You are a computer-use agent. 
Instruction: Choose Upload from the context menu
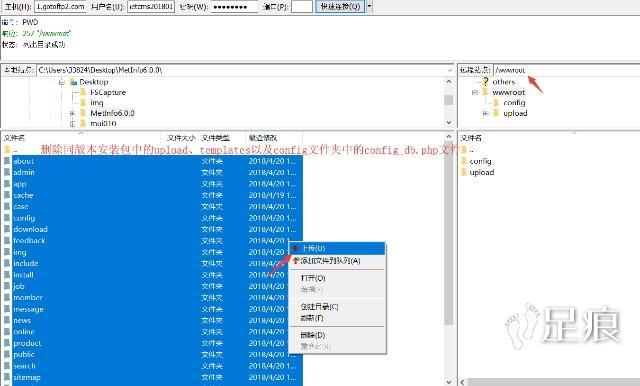(337, 248)
